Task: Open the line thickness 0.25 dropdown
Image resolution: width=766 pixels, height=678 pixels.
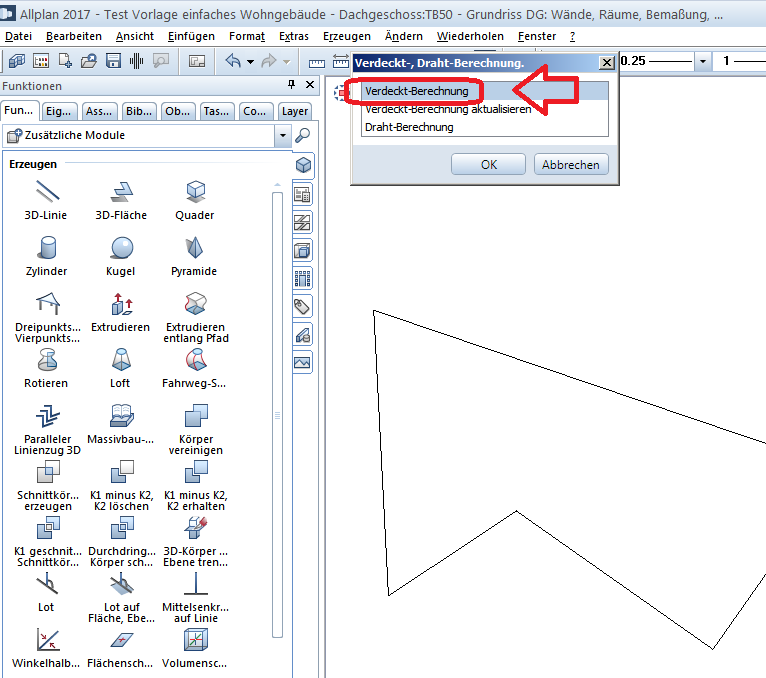Action: [x=702, y=62]
